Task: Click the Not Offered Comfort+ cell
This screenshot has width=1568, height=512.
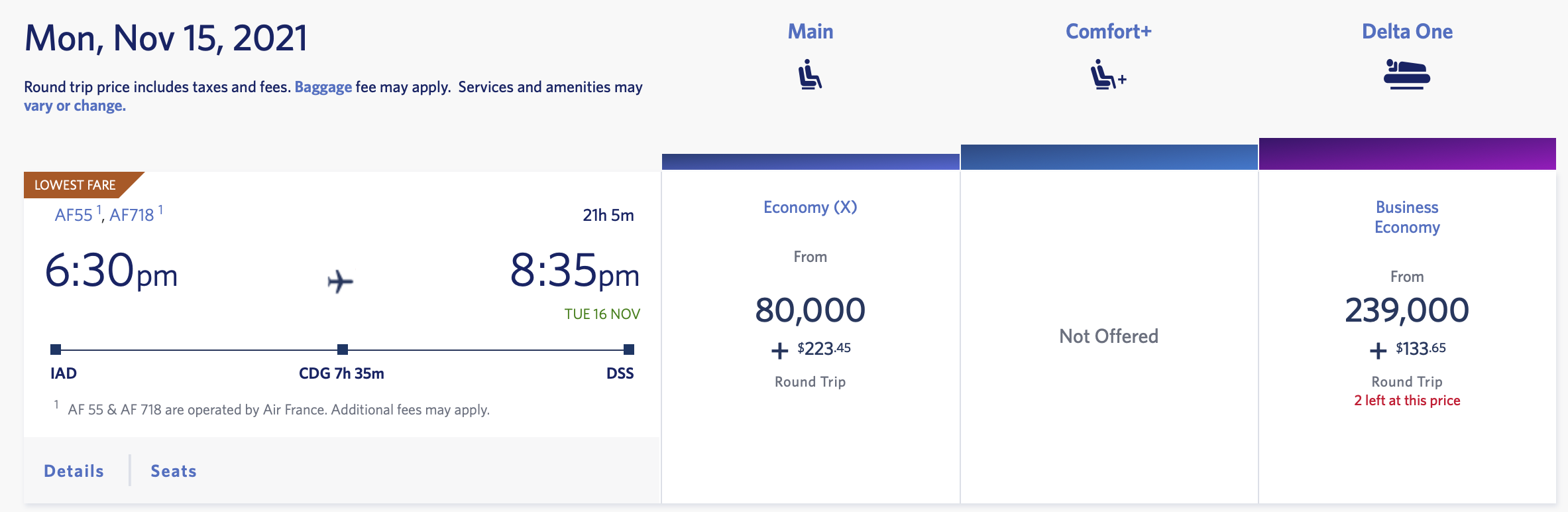Action: pos(1107,336)
